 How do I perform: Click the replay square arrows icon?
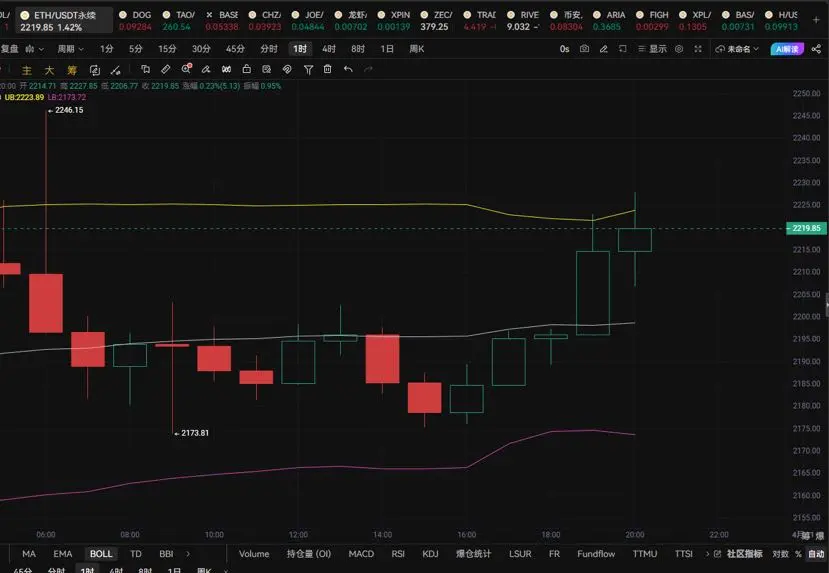tap(95, 70)
